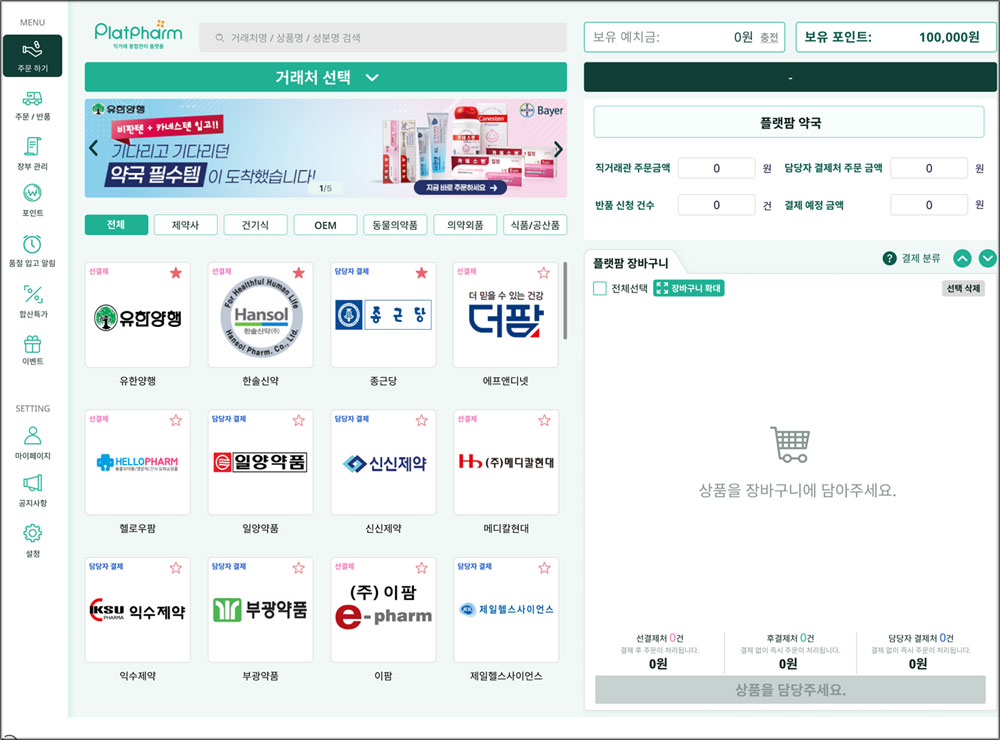Image resolution: width=1000 pixels, height=740 pixels.
Task: Open the 더팜 에프앤디넷 vendor card
Action: 506,314
